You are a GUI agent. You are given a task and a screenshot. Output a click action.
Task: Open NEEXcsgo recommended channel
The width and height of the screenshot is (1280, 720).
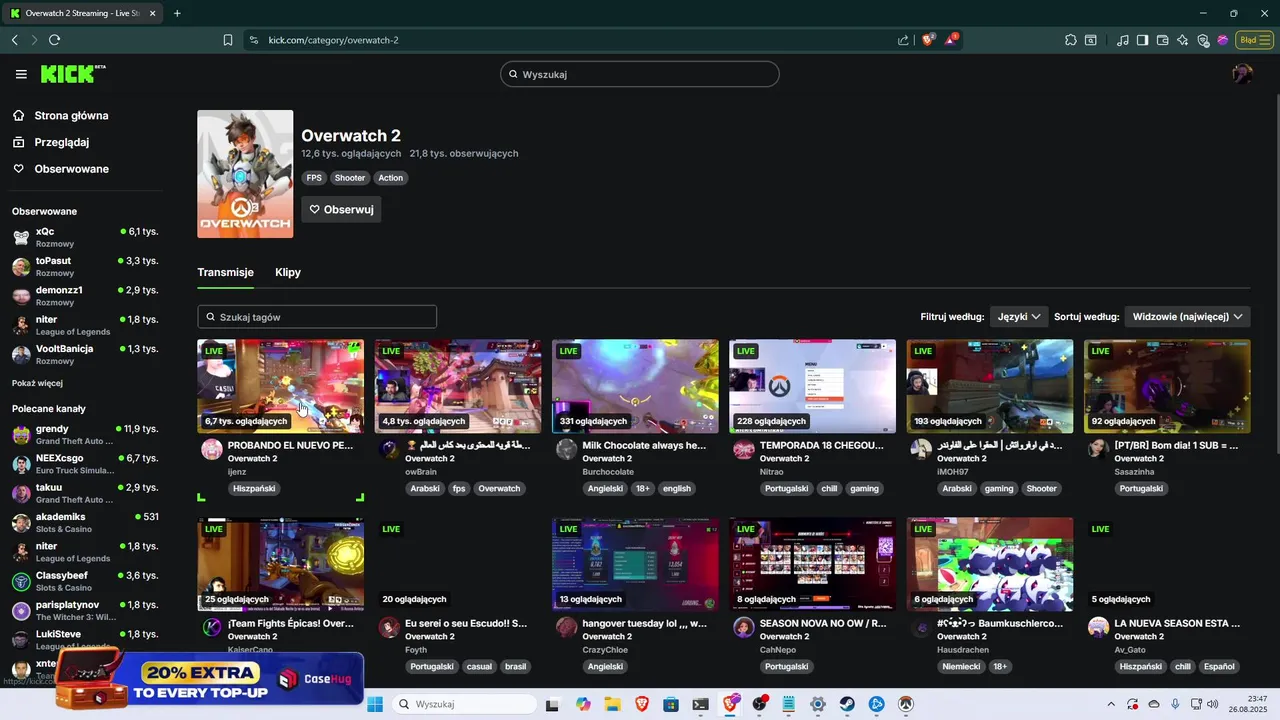coord(85,464)
